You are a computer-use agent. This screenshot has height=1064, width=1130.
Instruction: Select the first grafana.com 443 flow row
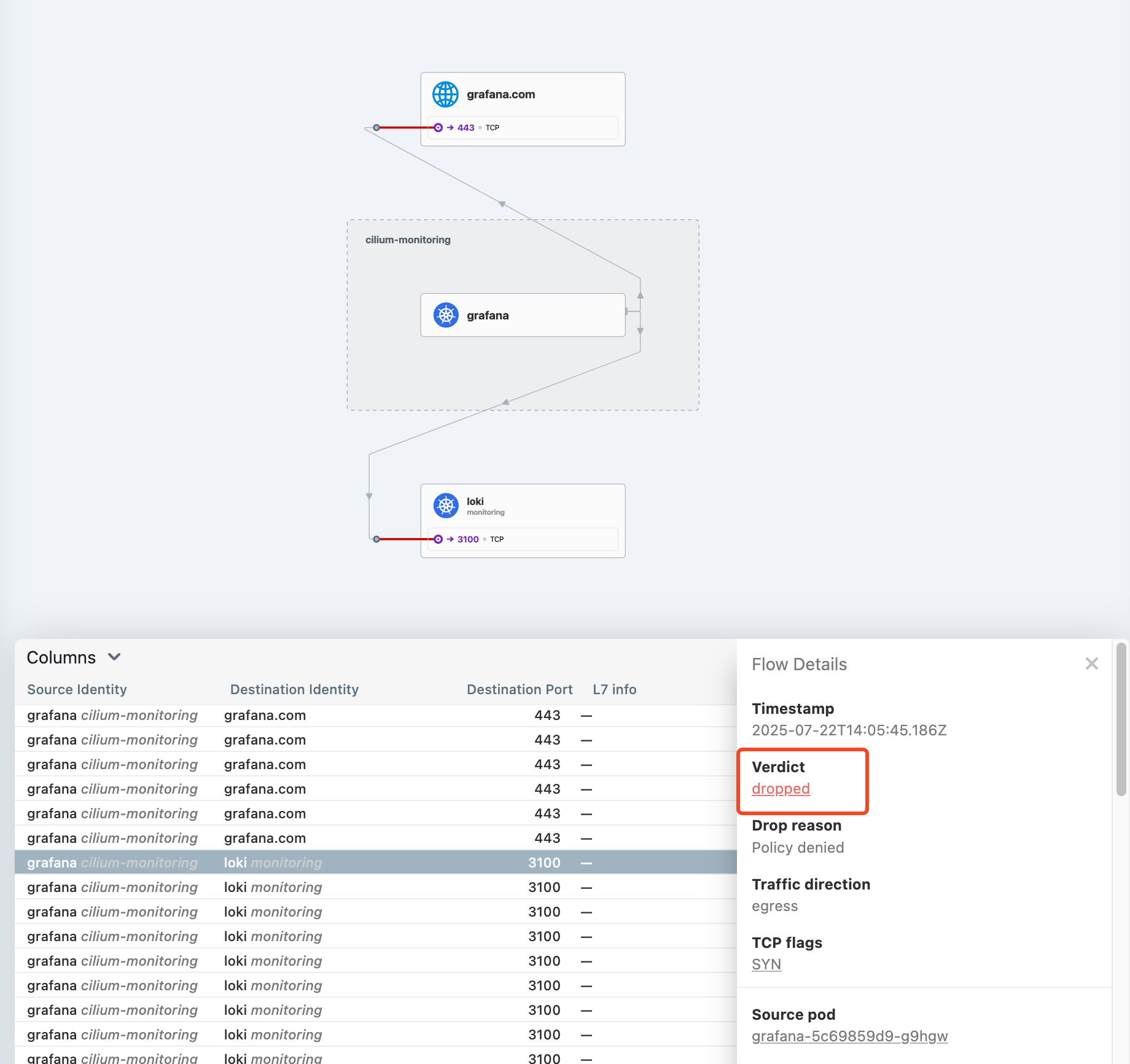[375, 715]
